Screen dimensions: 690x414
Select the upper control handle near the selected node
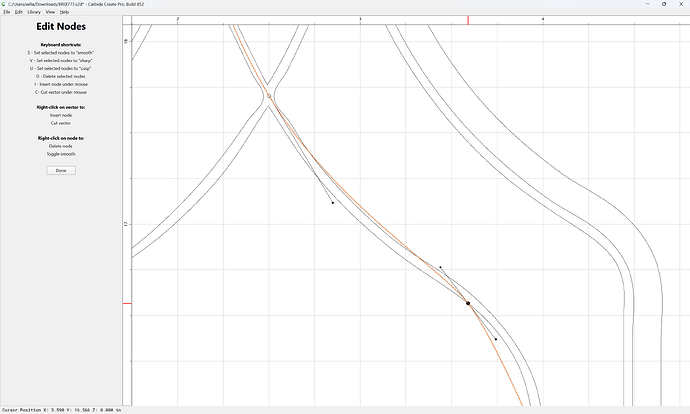point(440,267)
